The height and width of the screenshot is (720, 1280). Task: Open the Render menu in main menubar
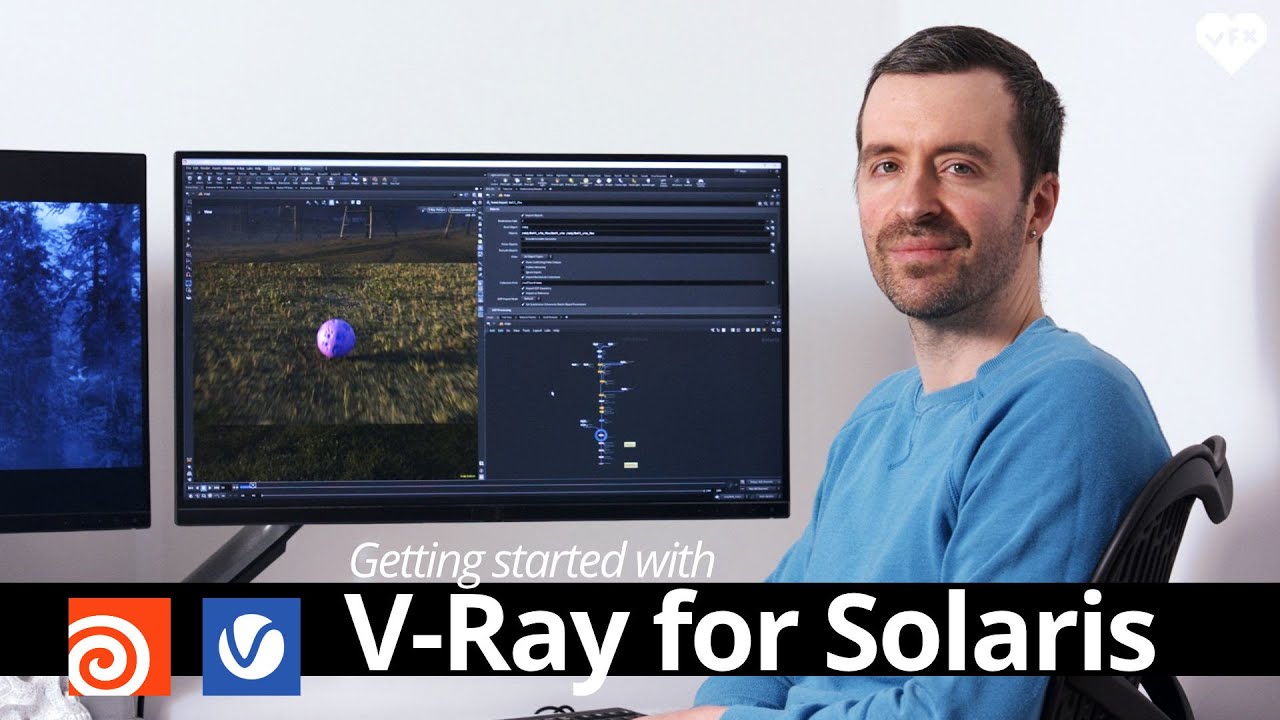(x=205, y=168)
